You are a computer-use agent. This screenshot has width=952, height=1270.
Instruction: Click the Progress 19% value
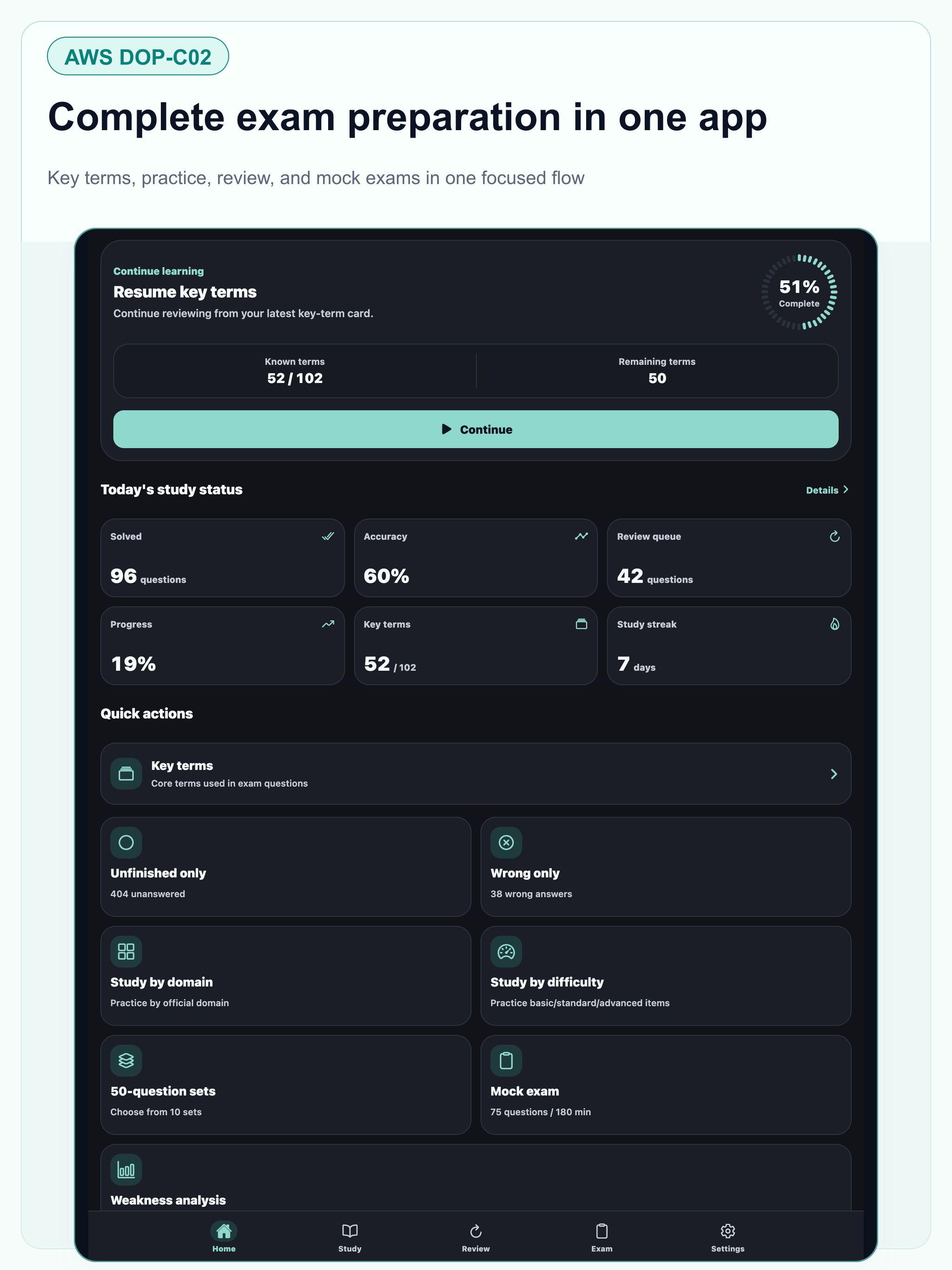point(133,664)
